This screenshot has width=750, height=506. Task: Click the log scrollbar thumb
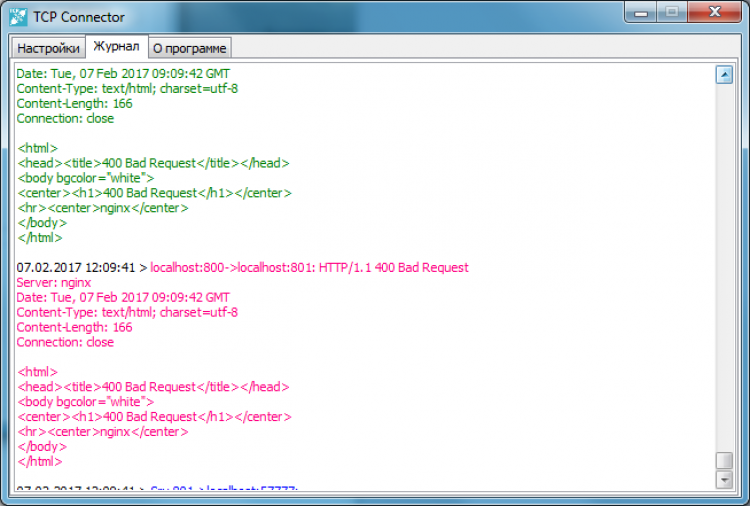pyautogui.click(x=724, y=461)
